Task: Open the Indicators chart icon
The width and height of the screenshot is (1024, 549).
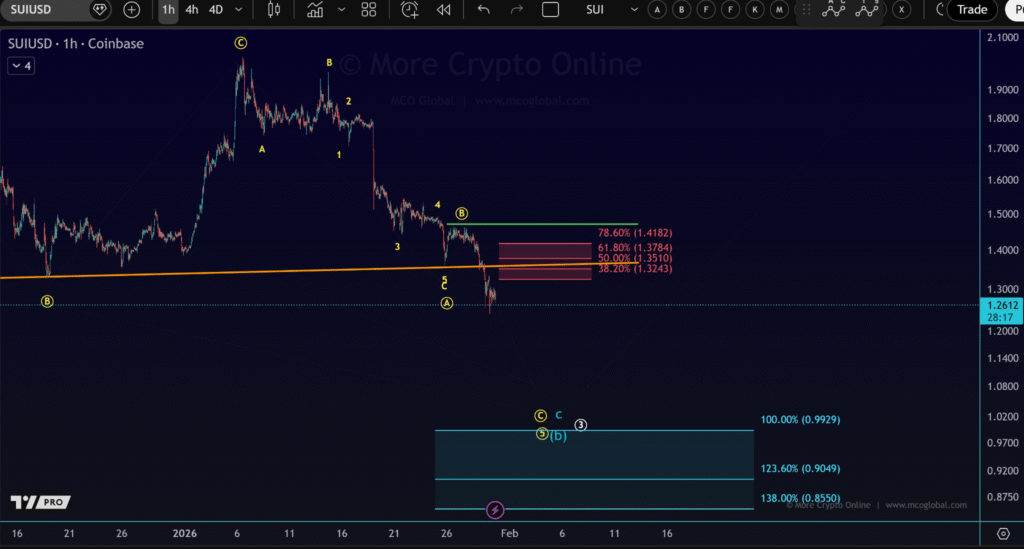Action: tap(315, 10)
